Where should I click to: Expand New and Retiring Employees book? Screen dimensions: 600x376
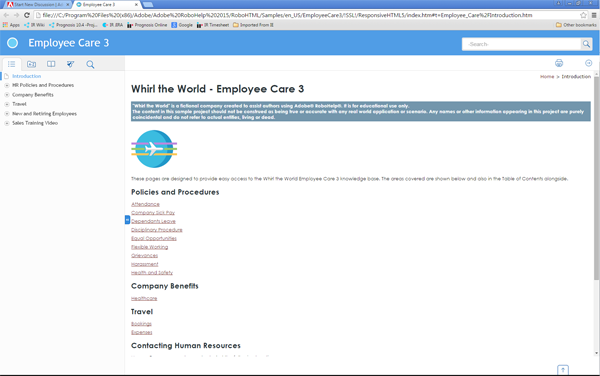(x=7, y=114)
